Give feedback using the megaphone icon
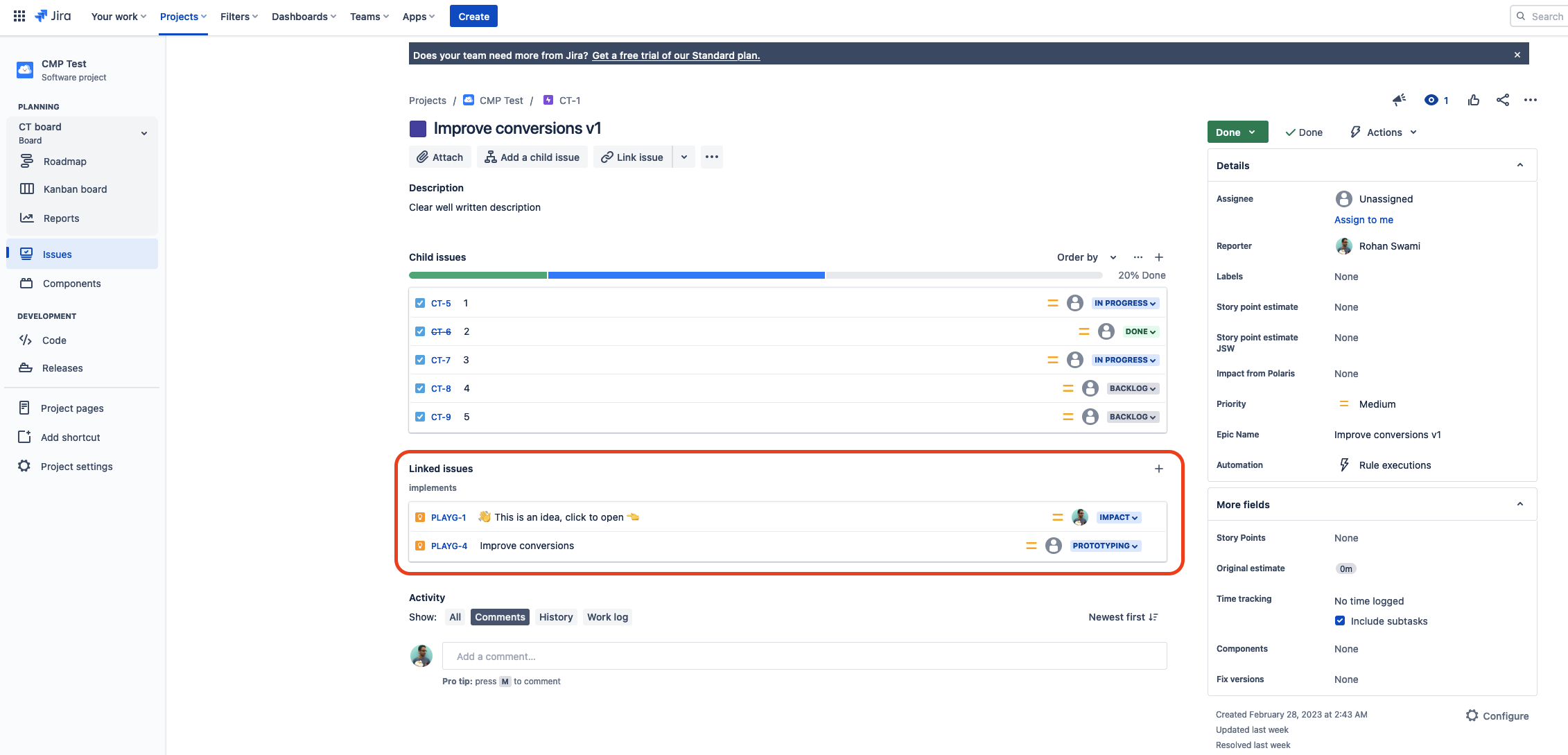This screenshot has width=1568, height=755. (1398, 100)
